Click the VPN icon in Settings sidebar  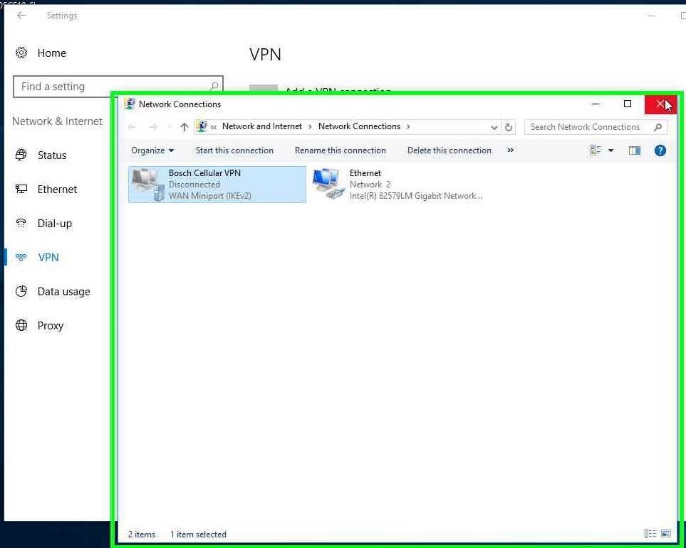(21, 257)
